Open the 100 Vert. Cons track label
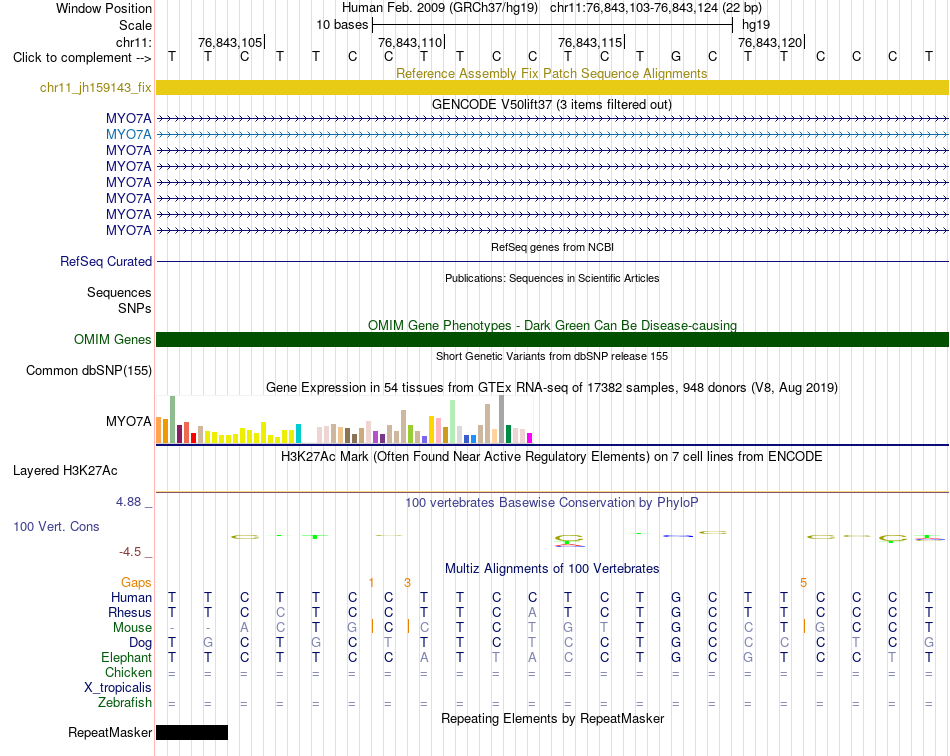Viewport: 950px width, 756px height. (56, 526)
